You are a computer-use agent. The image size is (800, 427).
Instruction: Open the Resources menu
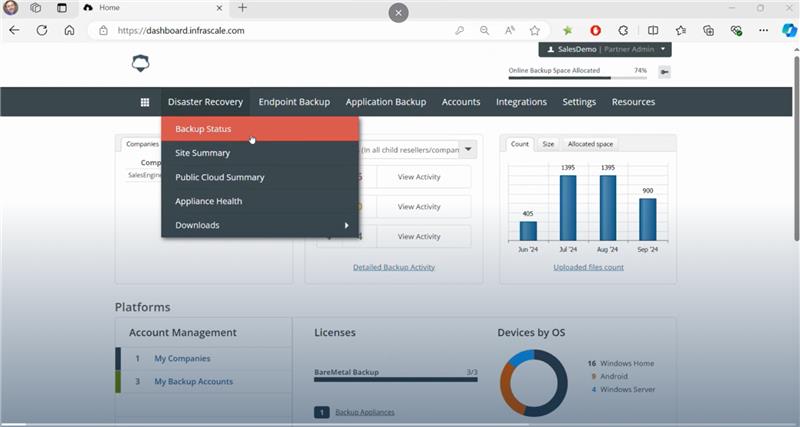(633, 102)
